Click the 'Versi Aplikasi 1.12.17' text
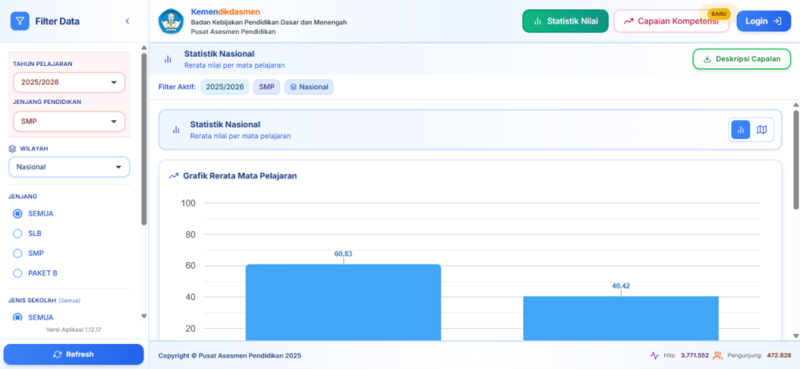The width and height of the screenshot is (800, 369). (73, 330)
